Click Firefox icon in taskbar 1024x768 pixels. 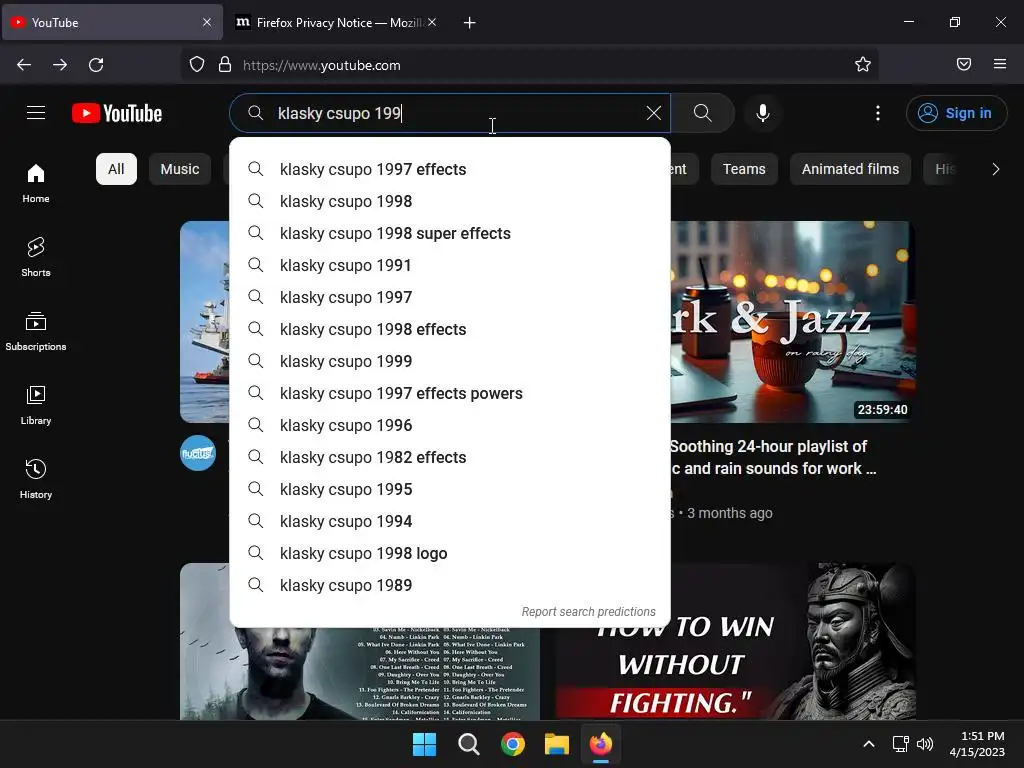click(601, 744)
